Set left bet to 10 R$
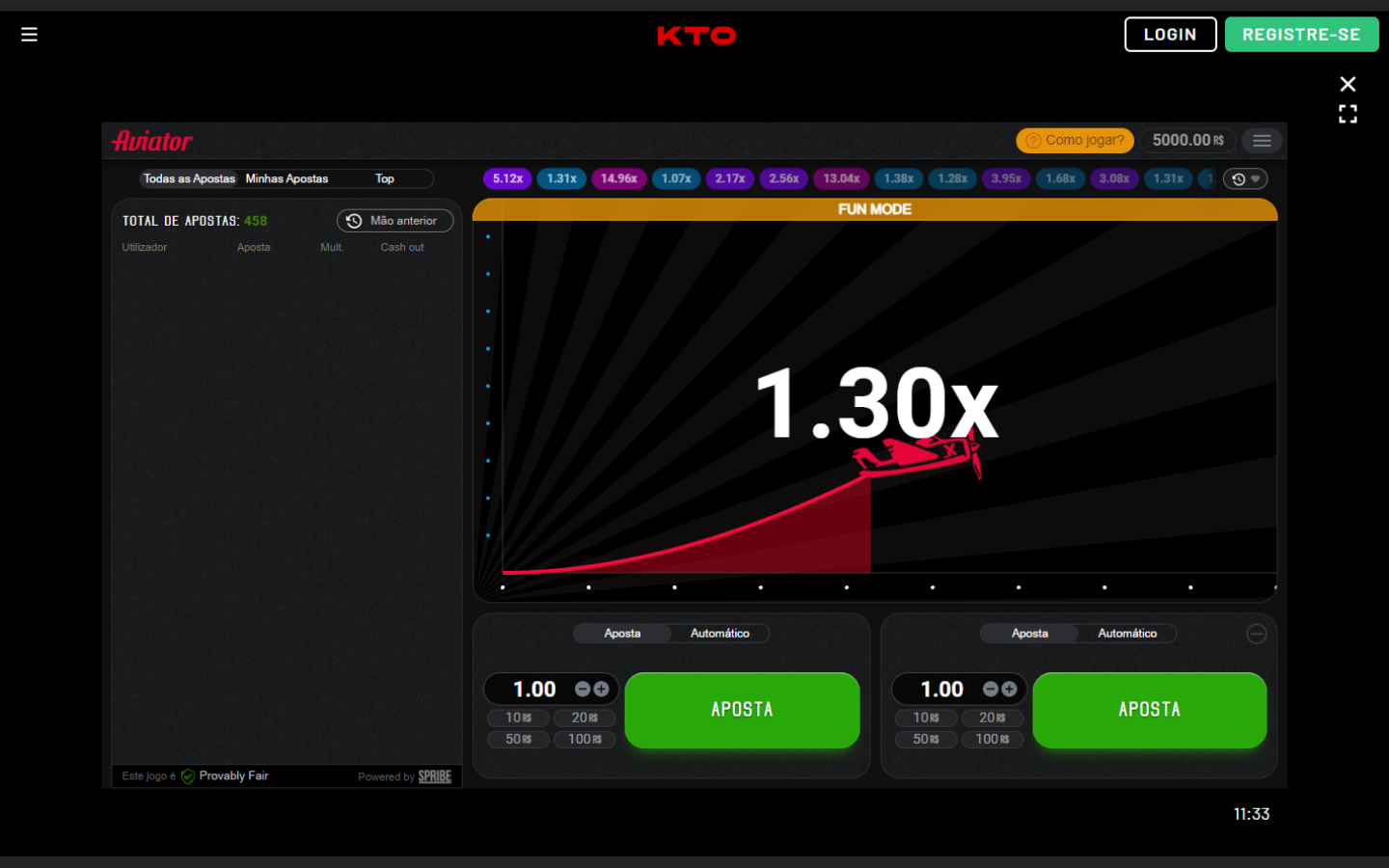1389x868 pixels. 518,718
